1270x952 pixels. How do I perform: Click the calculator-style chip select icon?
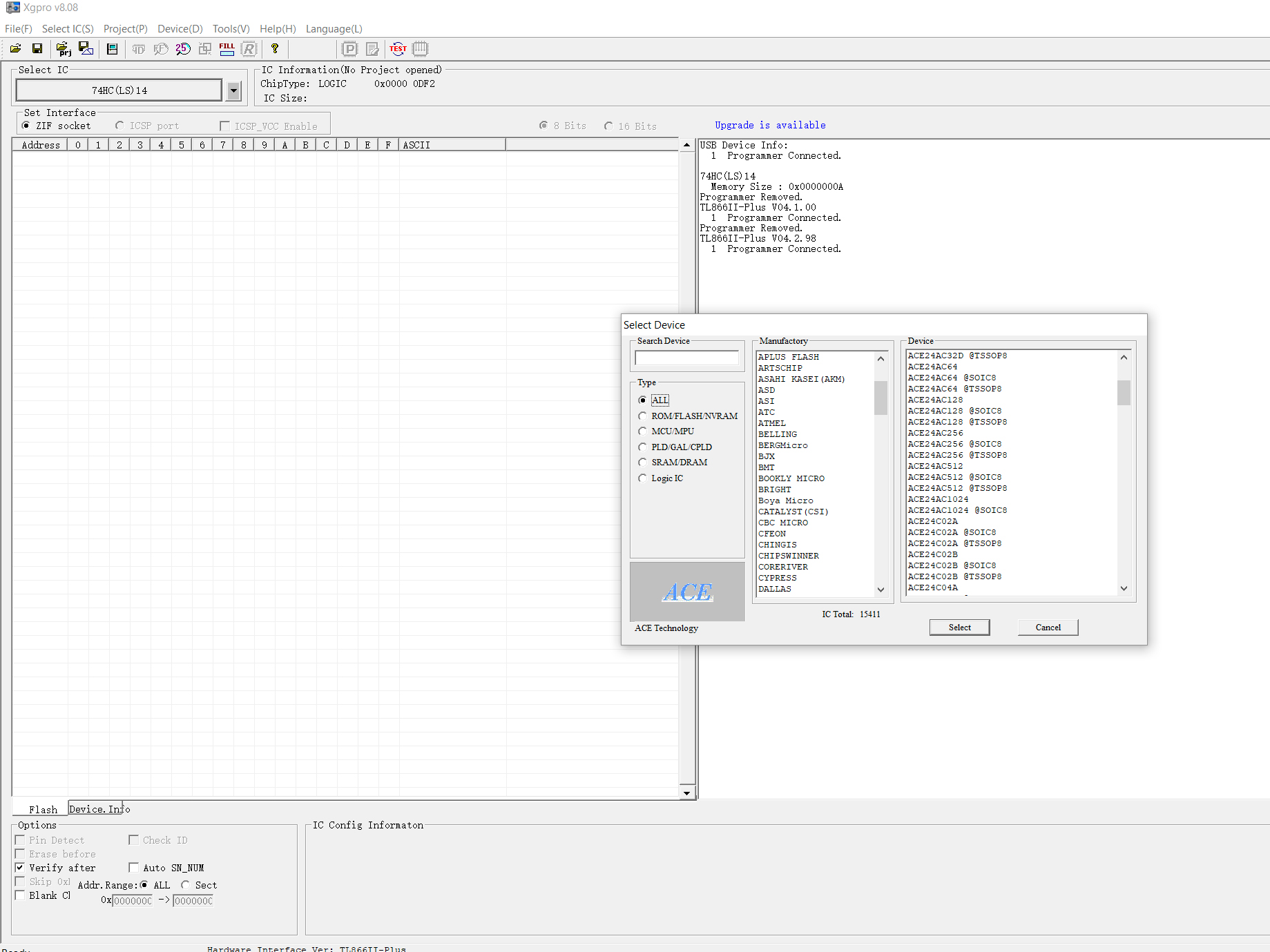tap(112, 49)
